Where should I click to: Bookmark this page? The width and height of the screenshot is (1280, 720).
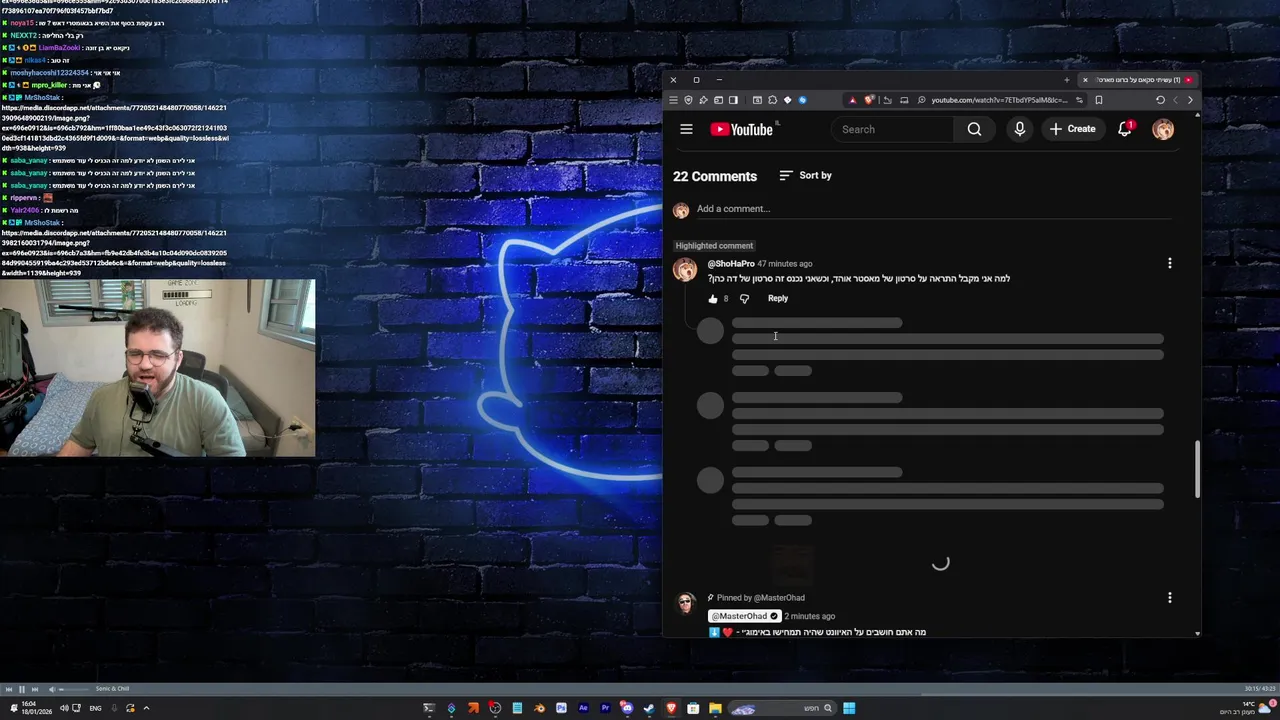(1099, 100)
